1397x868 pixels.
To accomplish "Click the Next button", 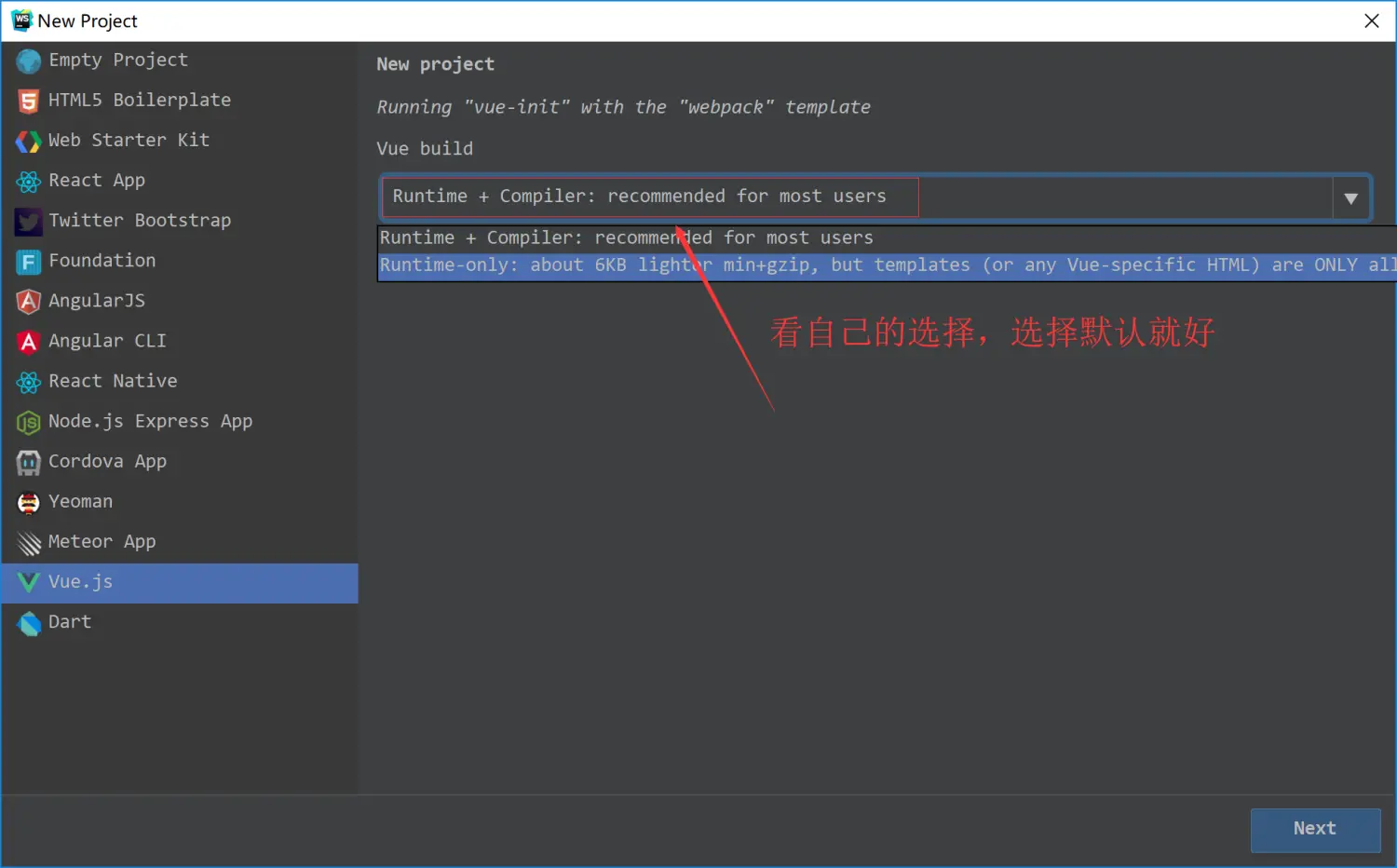I will tap(1315, 829).
